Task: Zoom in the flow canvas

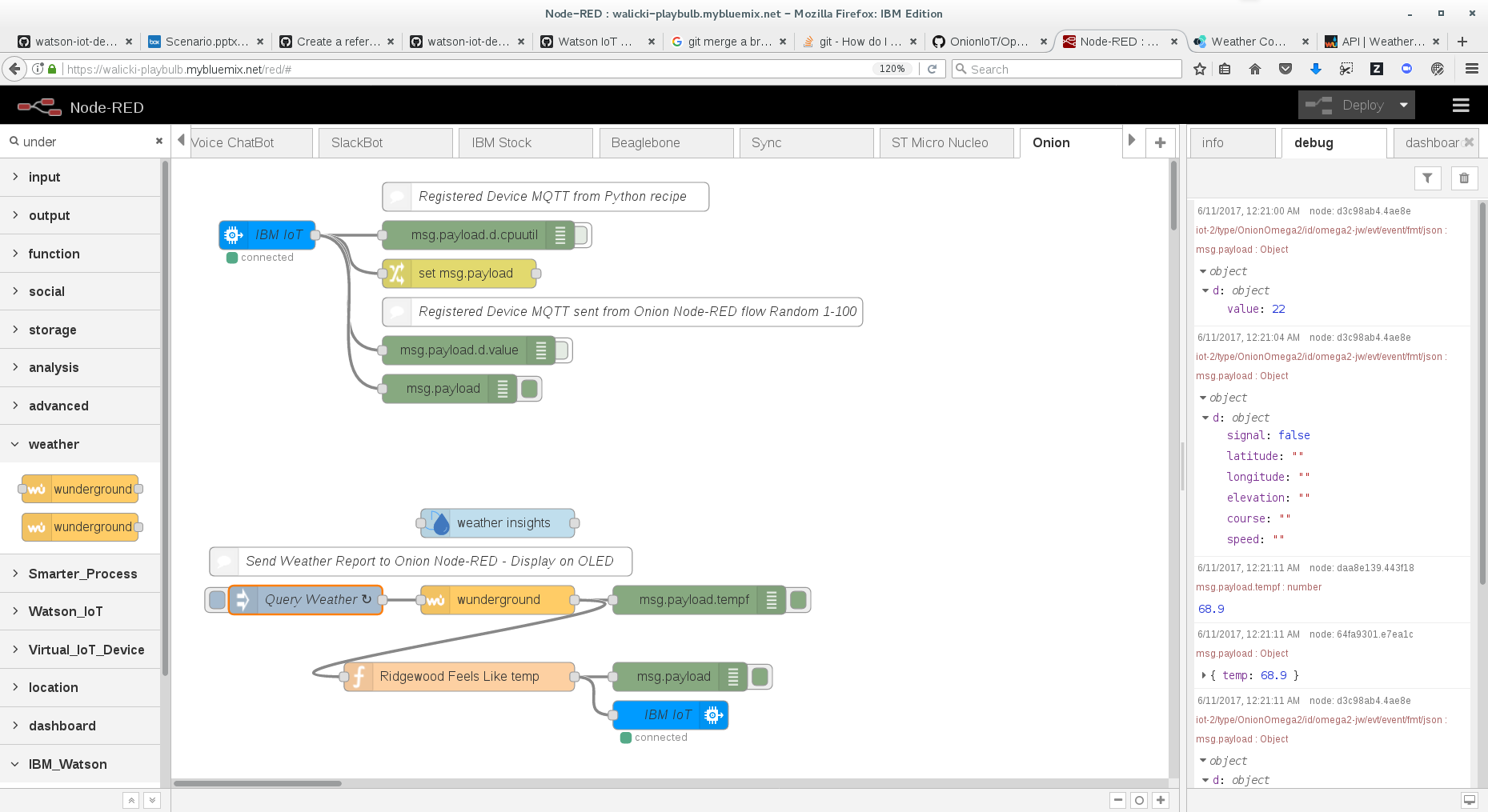Action: (1161, 800)
